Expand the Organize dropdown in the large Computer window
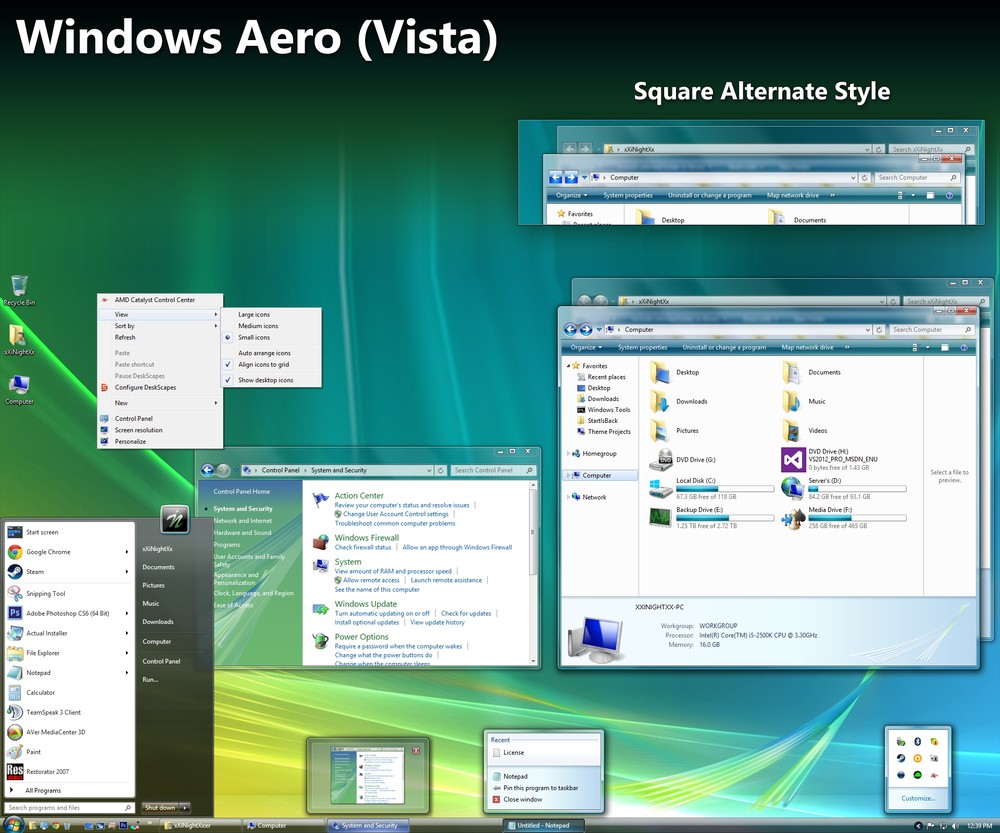This screenshot has height=833, width=1000. coord(587,348)
